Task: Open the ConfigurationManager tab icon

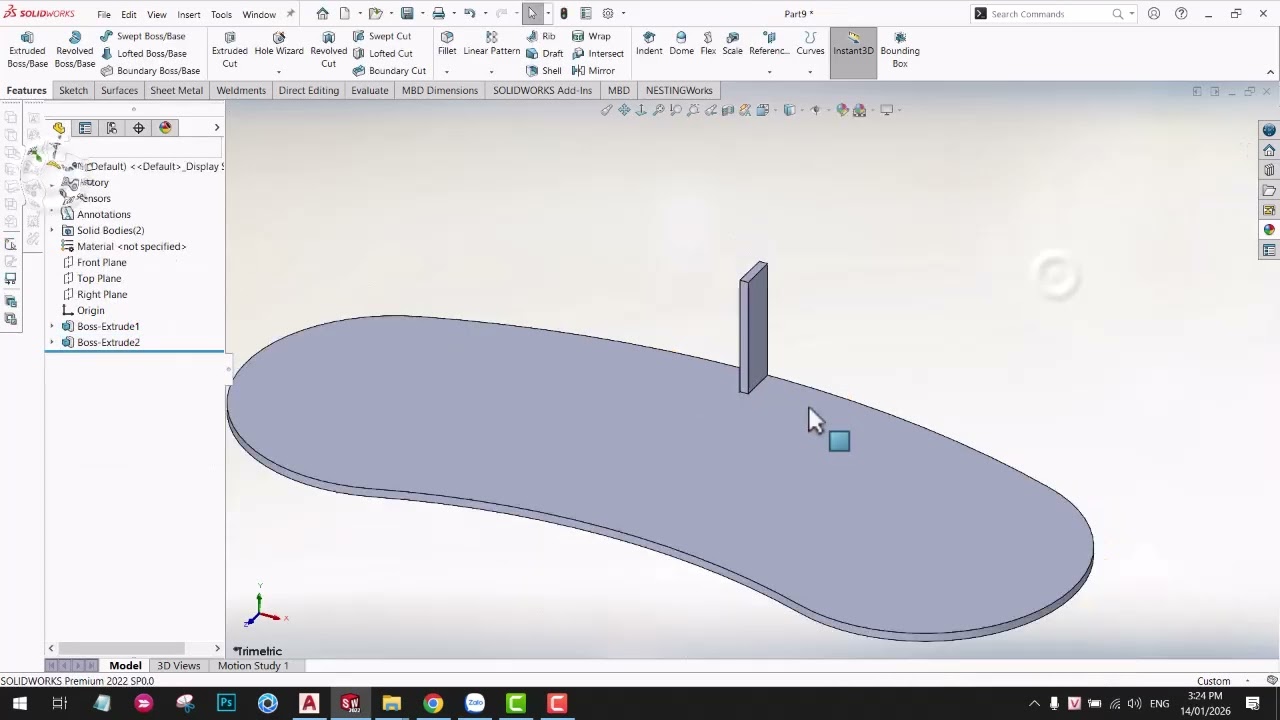Action: click(112, 128)
